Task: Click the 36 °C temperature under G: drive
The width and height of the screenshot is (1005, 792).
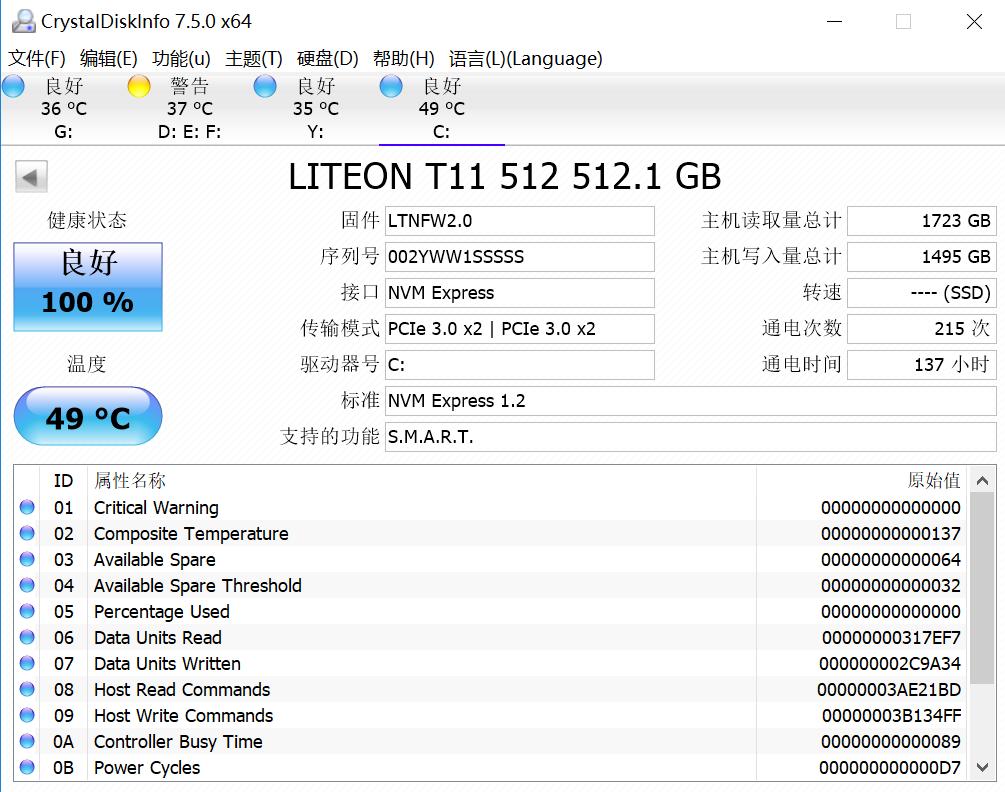Action: click(x=63, y=109)
